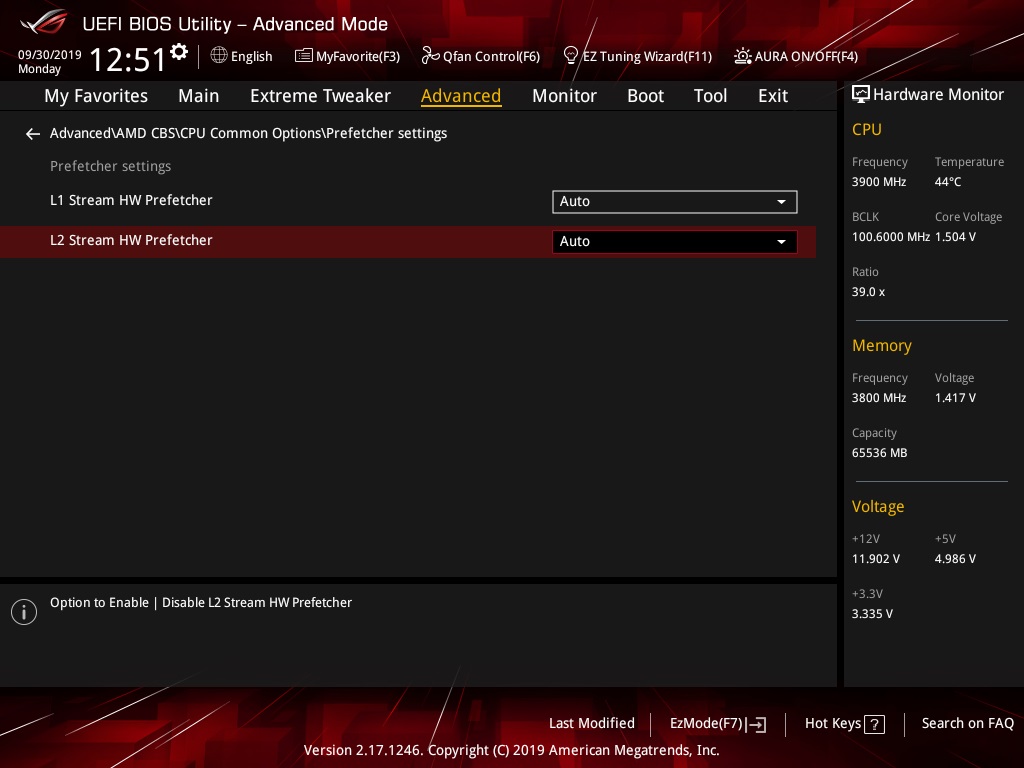1024x768 pixels.
Task: Click the +12V reading 11.902 V
Action: click(876, 559)
